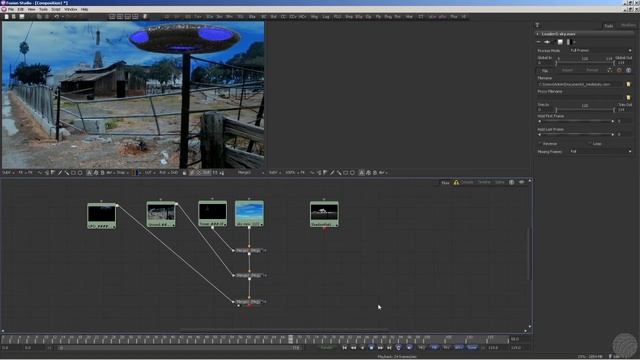Image resolution: width=640 pixels, height=360 pixels.
Task: Open the Edit menu
Action: pyautogui.click(x=20, y=9)
